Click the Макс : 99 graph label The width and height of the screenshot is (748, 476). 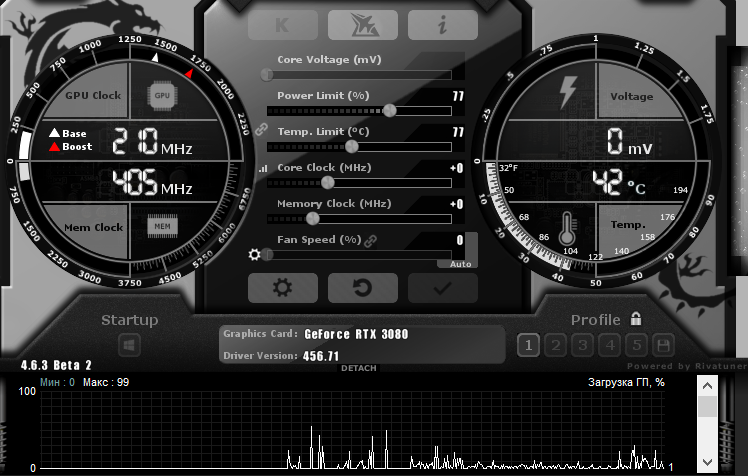(106, 383)
